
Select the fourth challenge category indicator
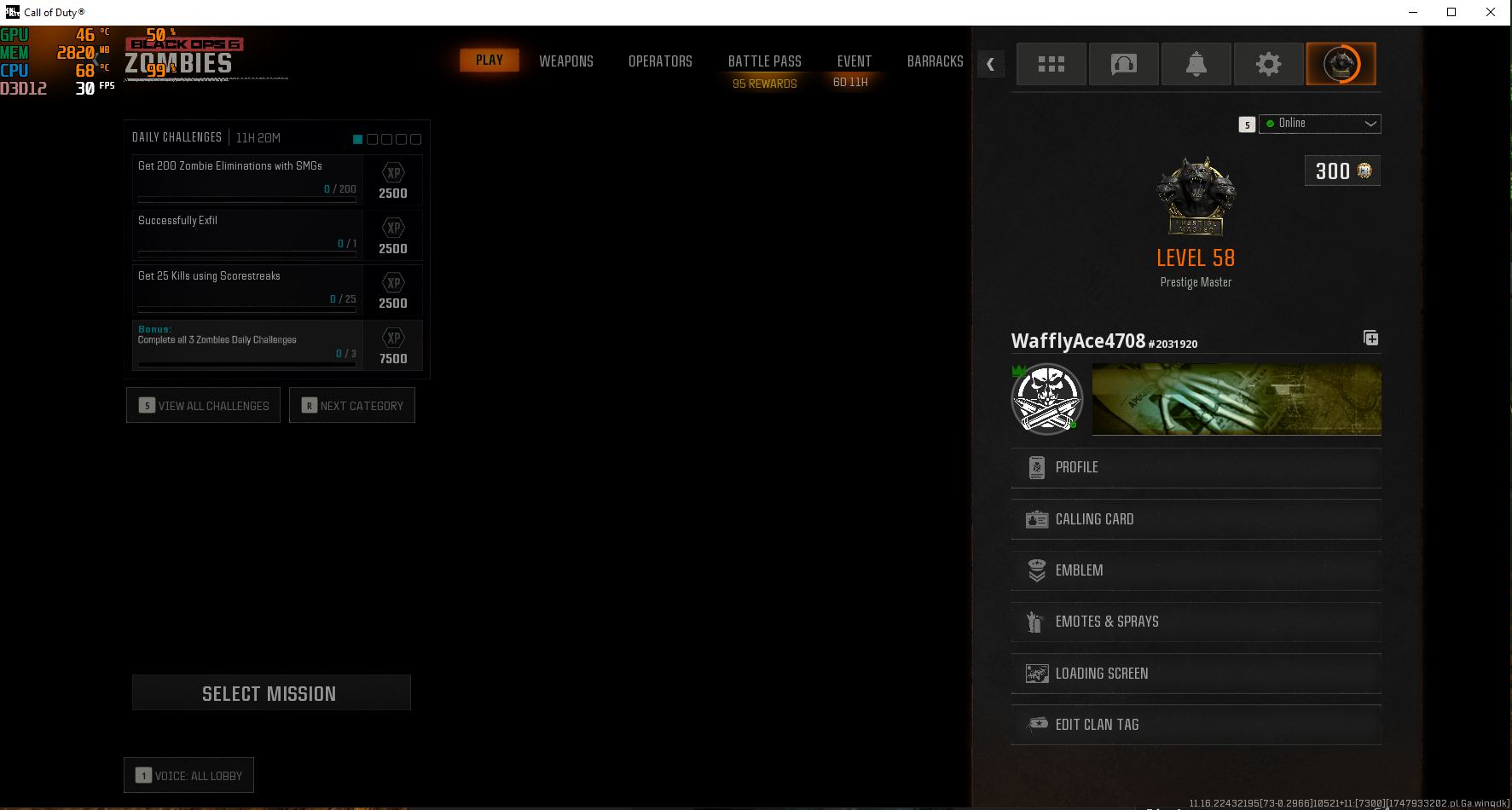click(402, 139)
